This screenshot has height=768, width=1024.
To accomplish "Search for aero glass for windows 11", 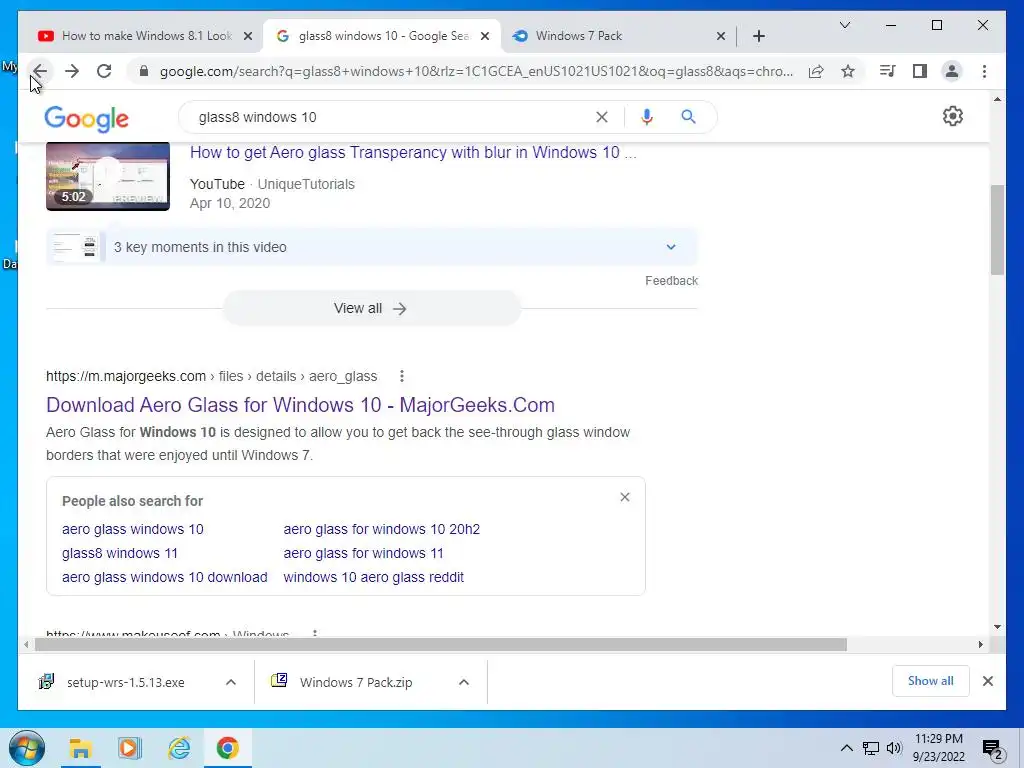I will pyautogui.click(x=363, y=553).
